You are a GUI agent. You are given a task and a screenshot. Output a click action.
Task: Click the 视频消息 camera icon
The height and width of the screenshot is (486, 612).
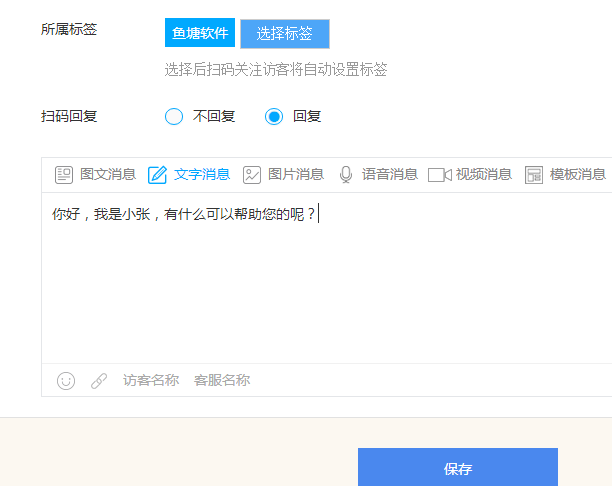click(x=440, y=175)
